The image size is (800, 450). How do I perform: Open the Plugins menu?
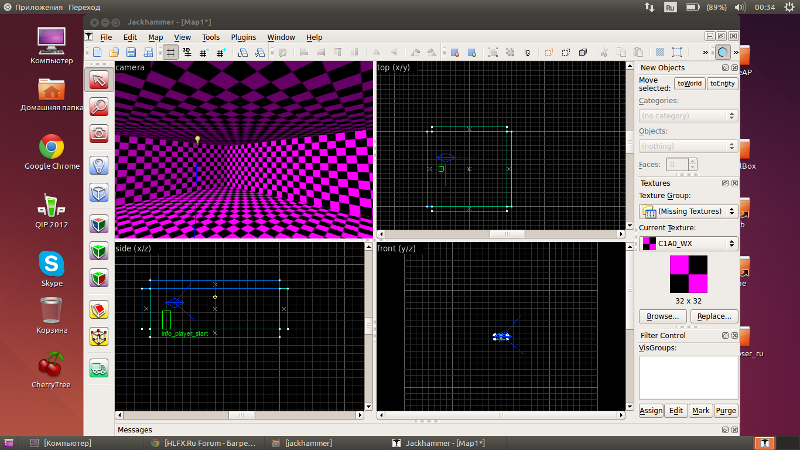243,37
